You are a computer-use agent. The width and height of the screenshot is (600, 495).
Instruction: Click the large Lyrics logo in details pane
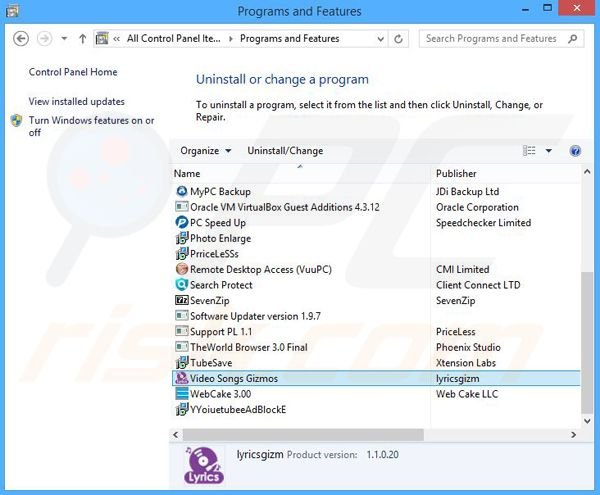pos(204,466)
